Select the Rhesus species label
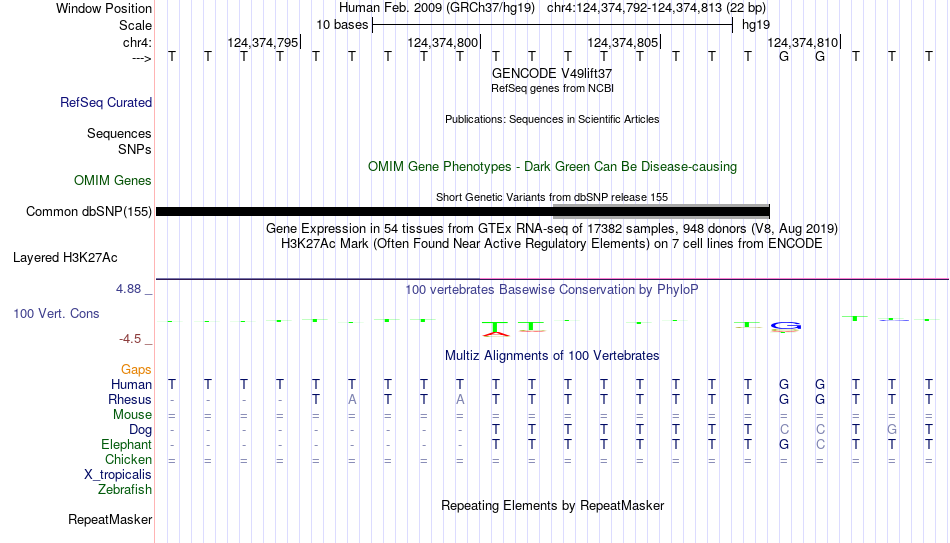 click(x=129, y=399)
